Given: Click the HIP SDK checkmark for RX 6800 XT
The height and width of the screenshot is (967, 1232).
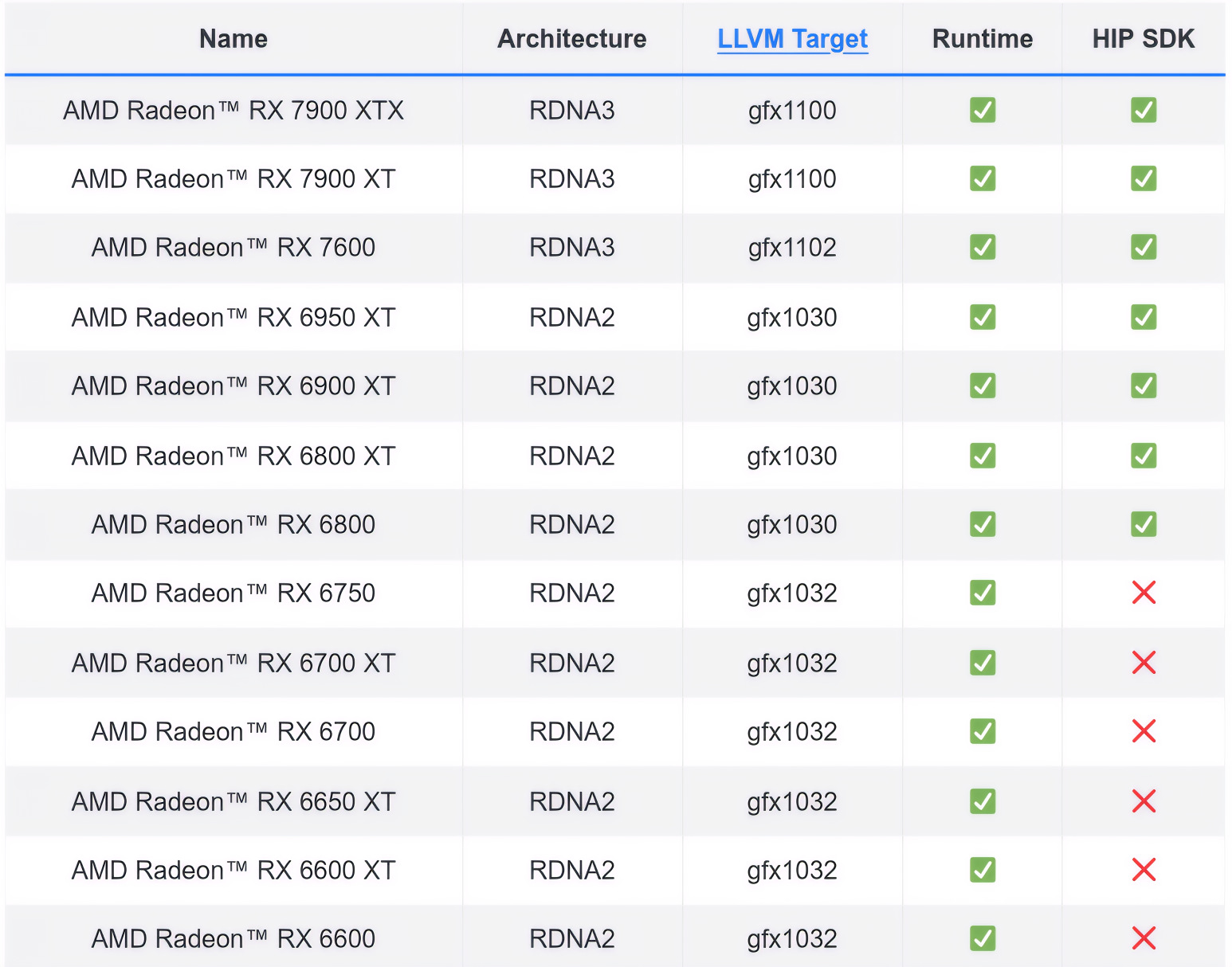Looking at the screenshot, I should point(1144,456).
